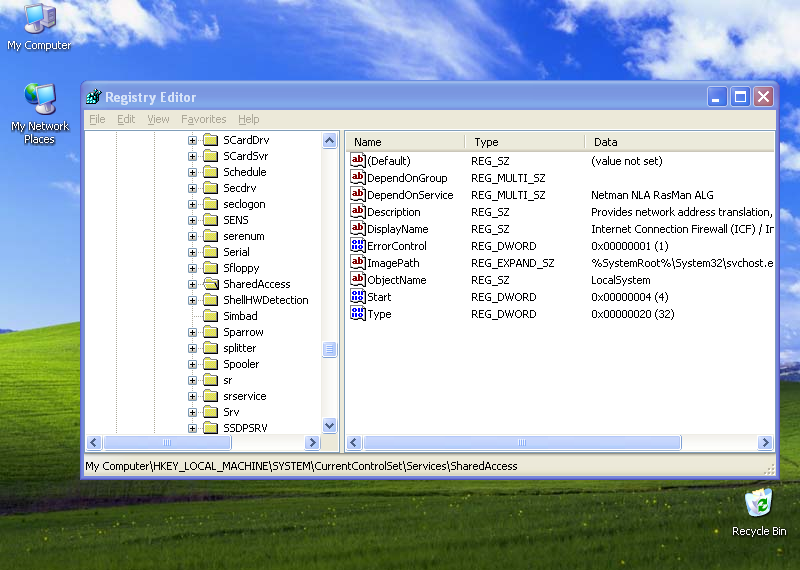Image resolution: width=800 pixels, height=570 pixels.
Task: Select the seclogon folder icon
Action: 210,204
